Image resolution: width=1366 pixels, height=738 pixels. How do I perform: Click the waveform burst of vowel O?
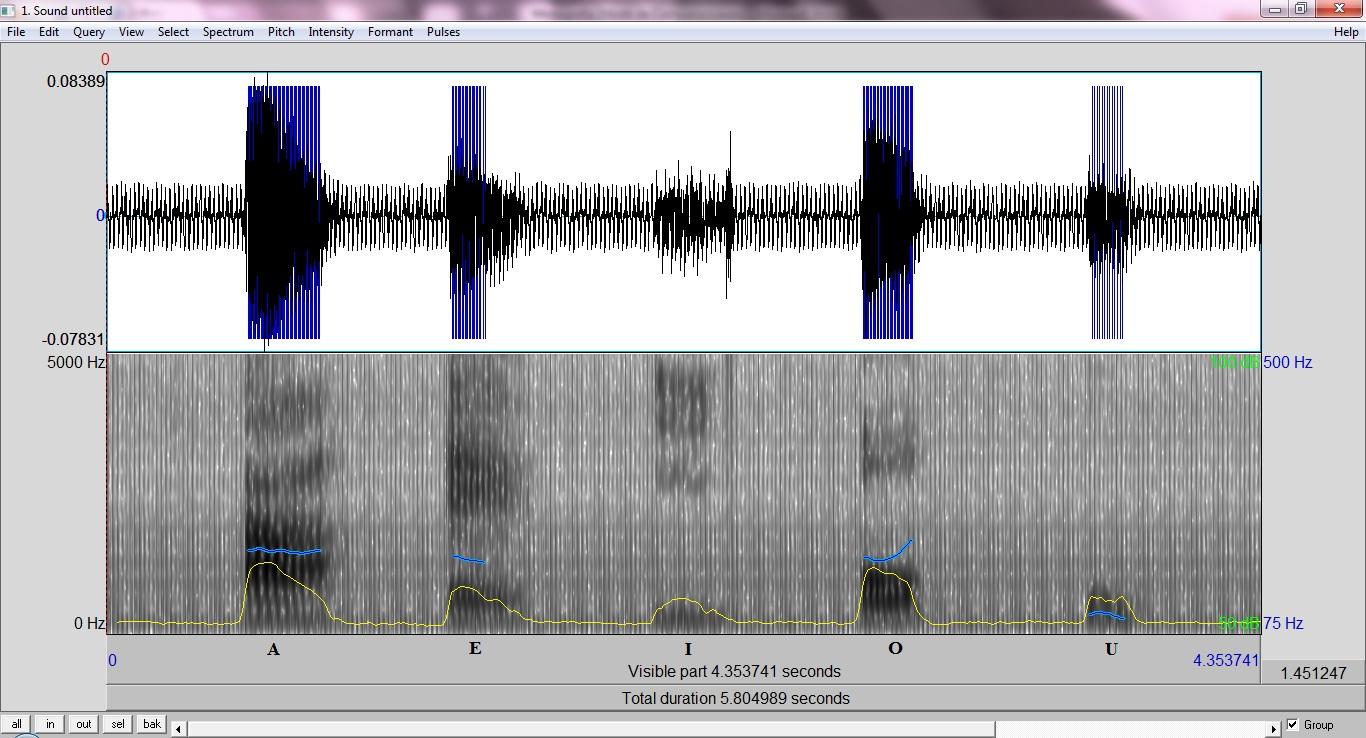pyautogui.click(x=890, y=212)
